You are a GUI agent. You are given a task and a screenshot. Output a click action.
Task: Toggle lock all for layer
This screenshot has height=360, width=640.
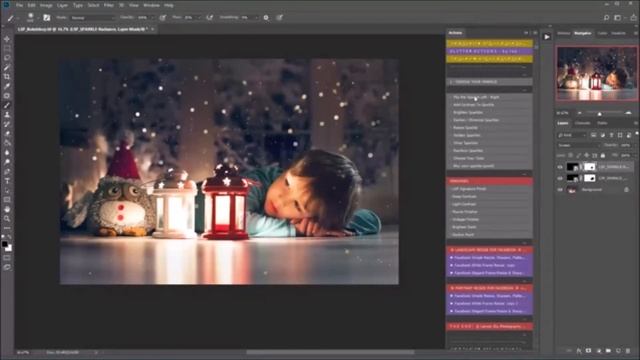[x=603, y=156]
